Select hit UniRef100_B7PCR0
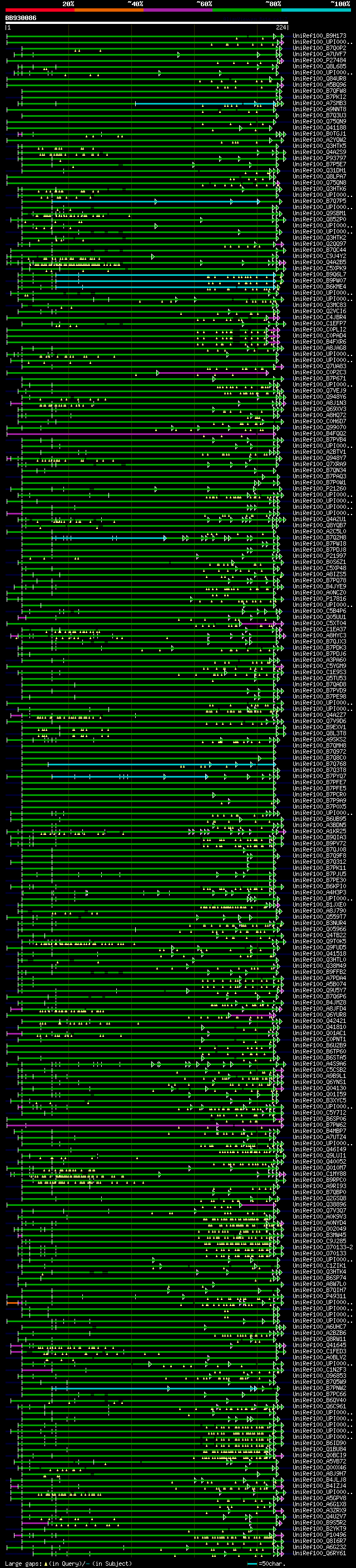The height and width of the screenshot is (1568, 356). 319,794
